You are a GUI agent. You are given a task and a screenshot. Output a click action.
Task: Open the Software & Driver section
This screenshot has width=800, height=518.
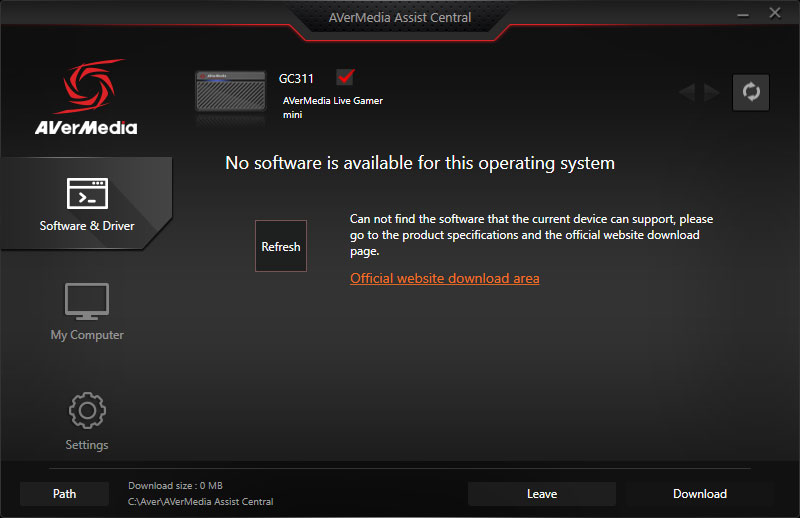(87, 204)
